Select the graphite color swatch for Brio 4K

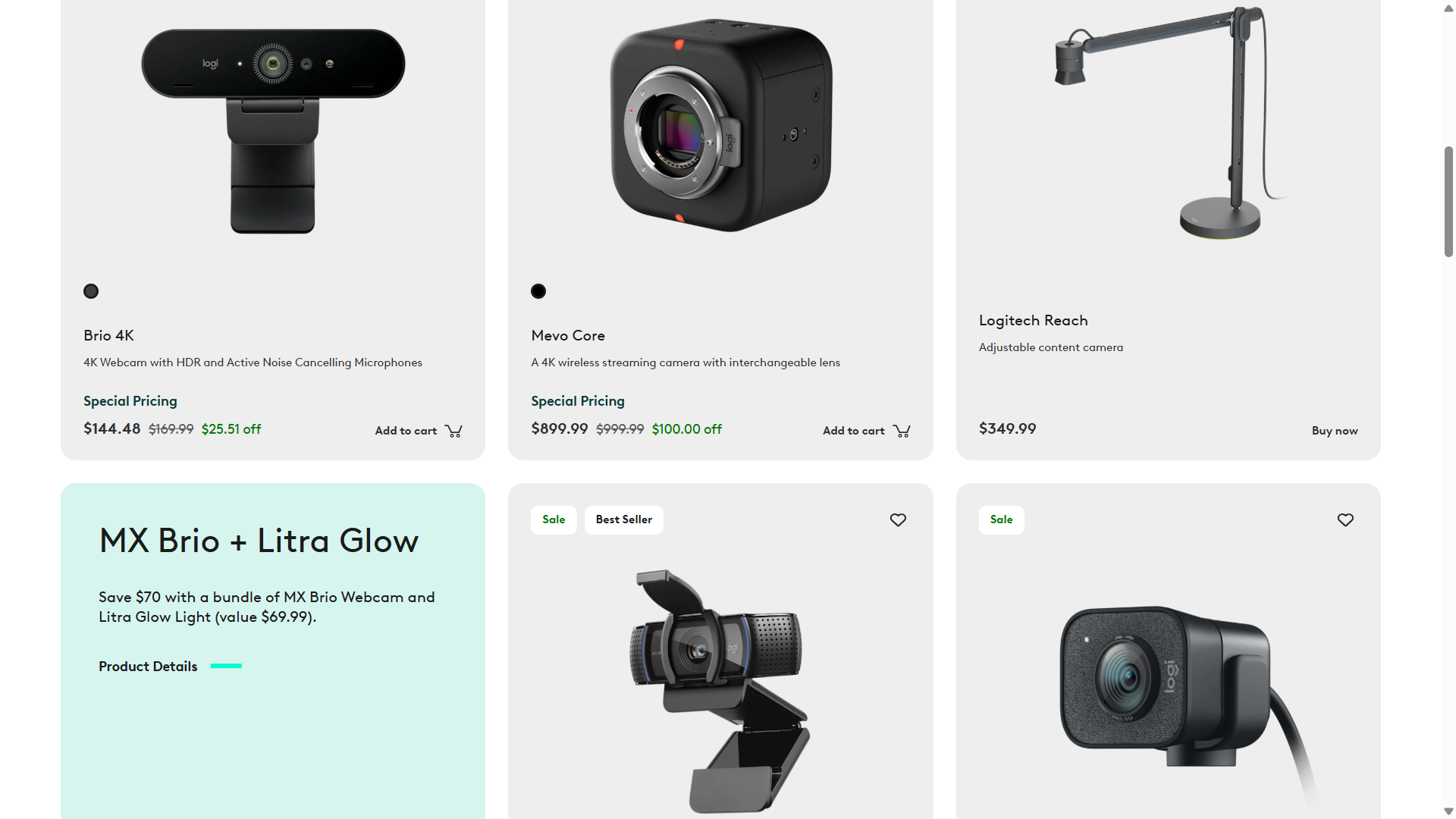91,291
